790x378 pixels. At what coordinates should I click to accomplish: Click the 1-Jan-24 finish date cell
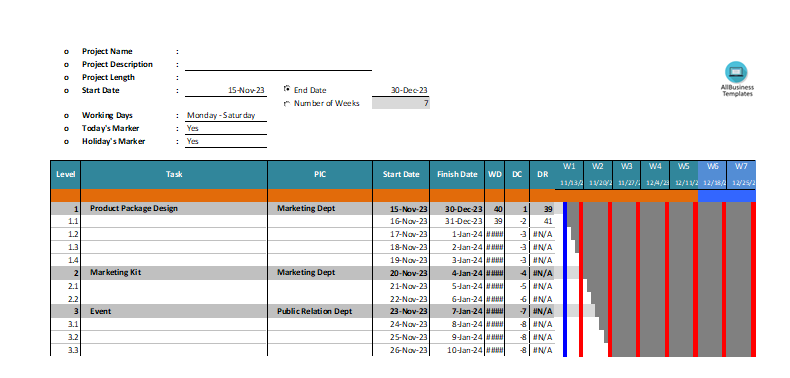click(x=457, y=234)
